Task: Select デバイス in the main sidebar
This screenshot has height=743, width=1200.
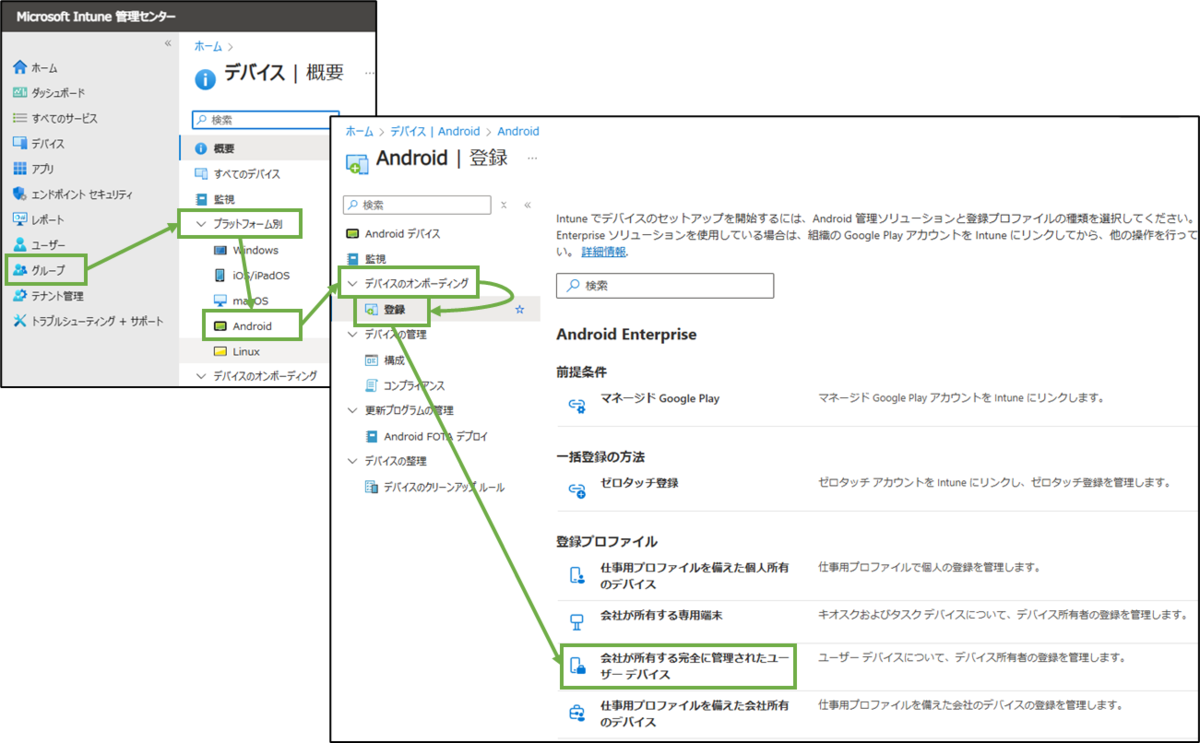Action: (38, 144)
